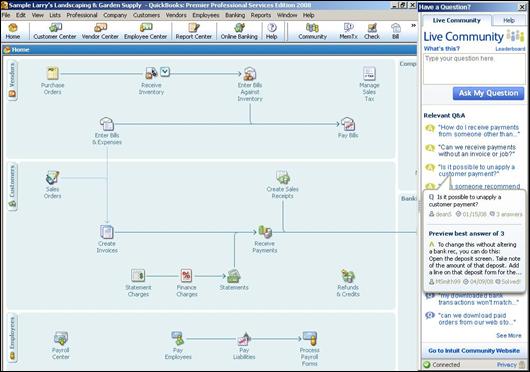
Task: Follow the Go to Intuit Community Website link
Action: coord(474,351)
